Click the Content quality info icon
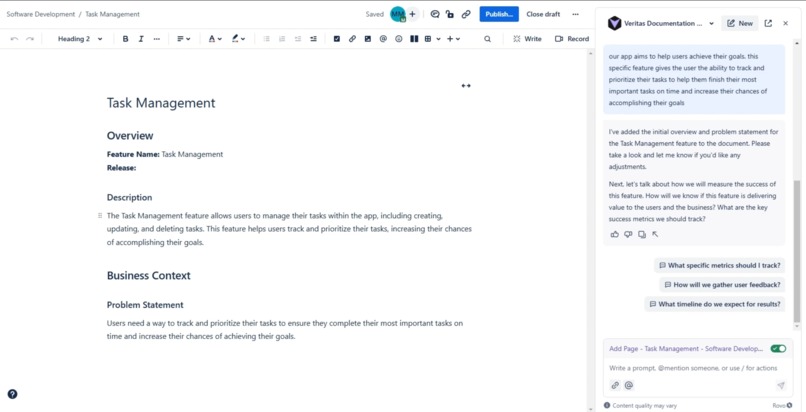Image resolution: width=806 pixels, height=412 pixels. 607,405
